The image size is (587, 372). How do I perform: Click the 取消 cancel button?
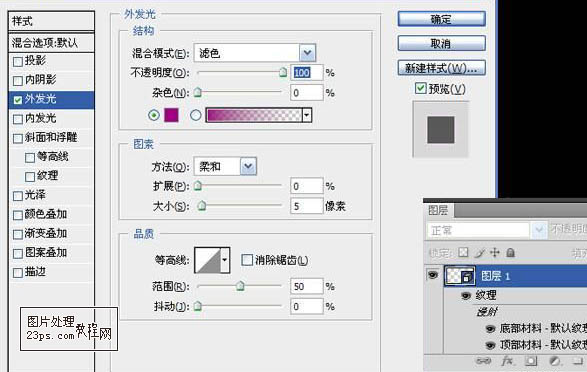[x=441, y=43]
